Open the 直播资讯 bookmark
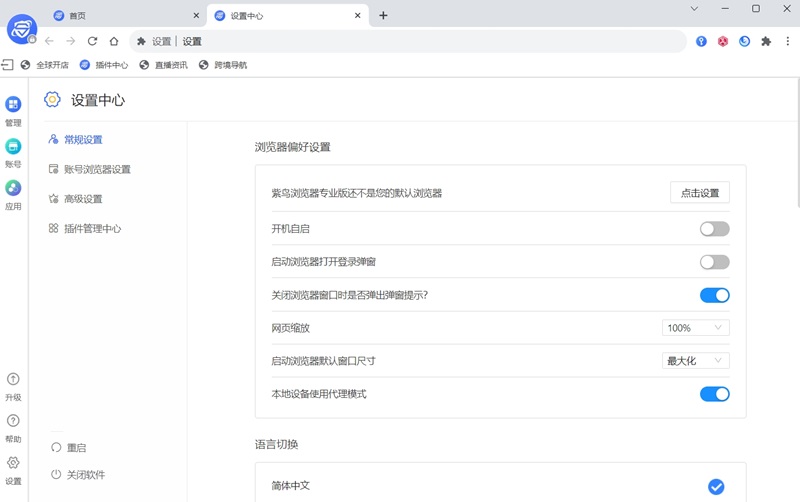Viewport: 800px width, 502px height. click(163, 65)
